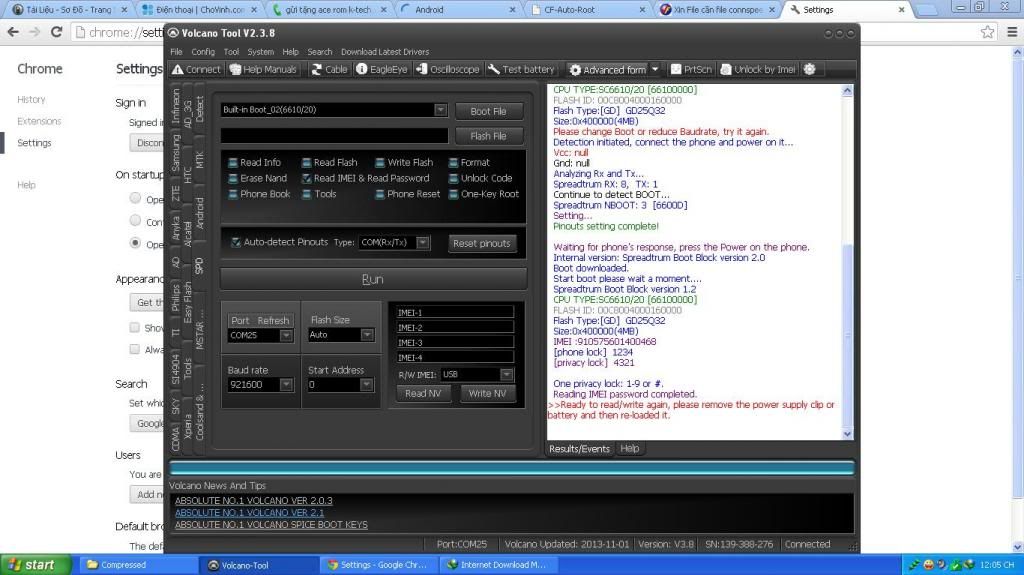Open Compressed folder in taskbar
This screenshot has width=1024, height=575.
(x=136, y=565)
